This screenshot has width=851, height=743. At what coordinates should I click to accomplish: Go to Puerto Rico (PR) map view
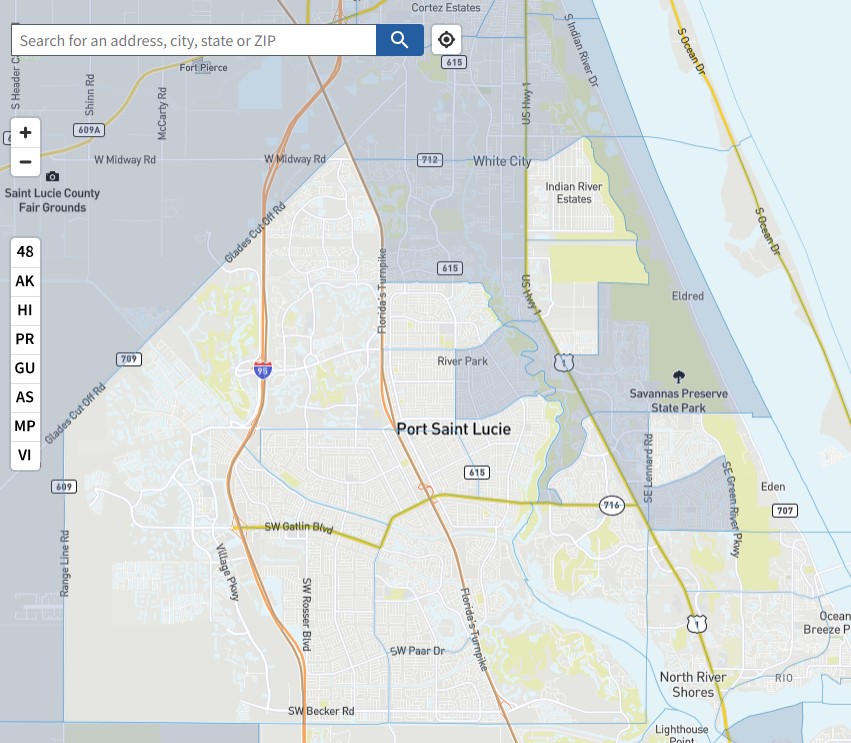(x=25, y=339)
